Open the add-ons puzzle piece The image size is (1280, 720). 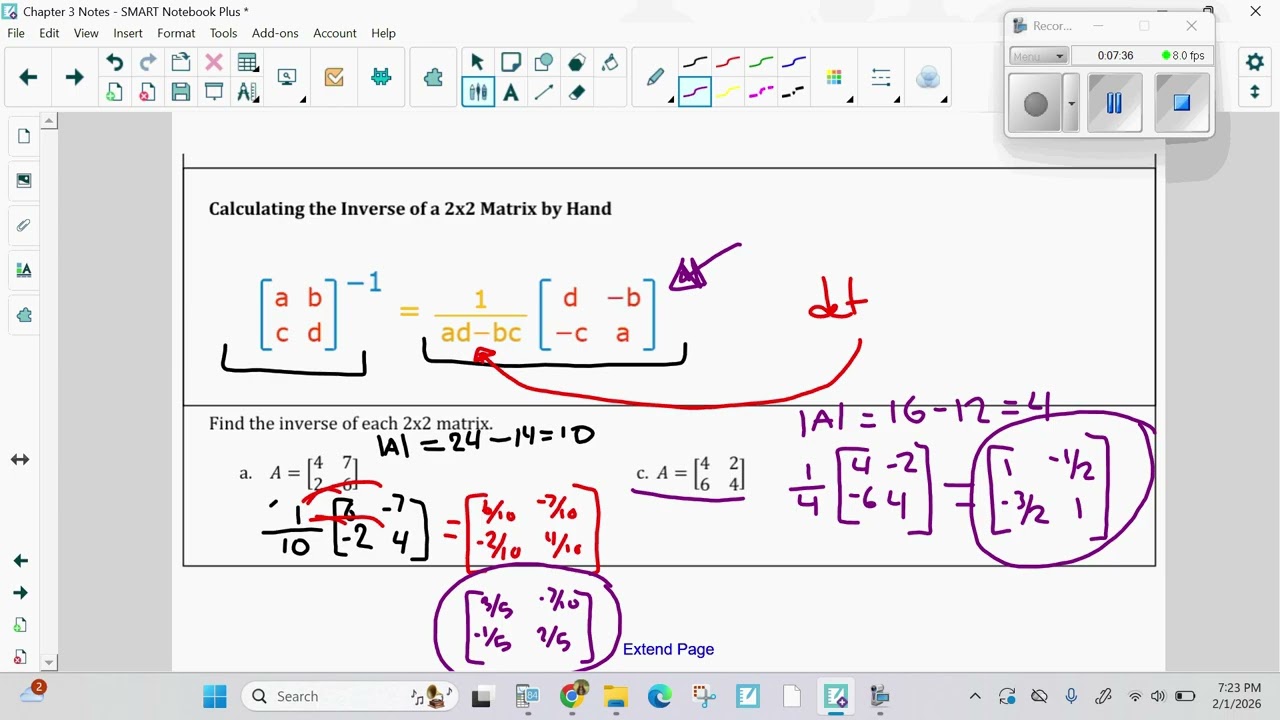(433, 77)
